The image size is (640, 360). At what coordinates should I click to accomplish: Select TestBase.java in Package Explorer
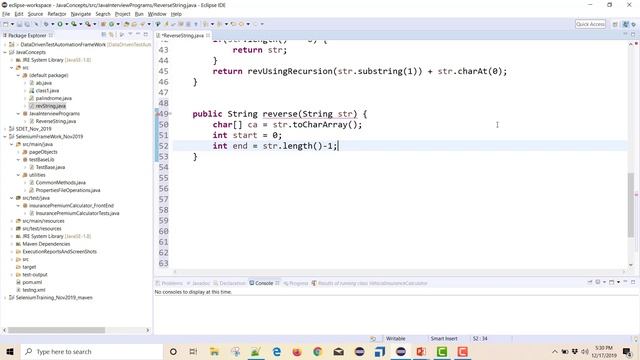tap(50, 167)
